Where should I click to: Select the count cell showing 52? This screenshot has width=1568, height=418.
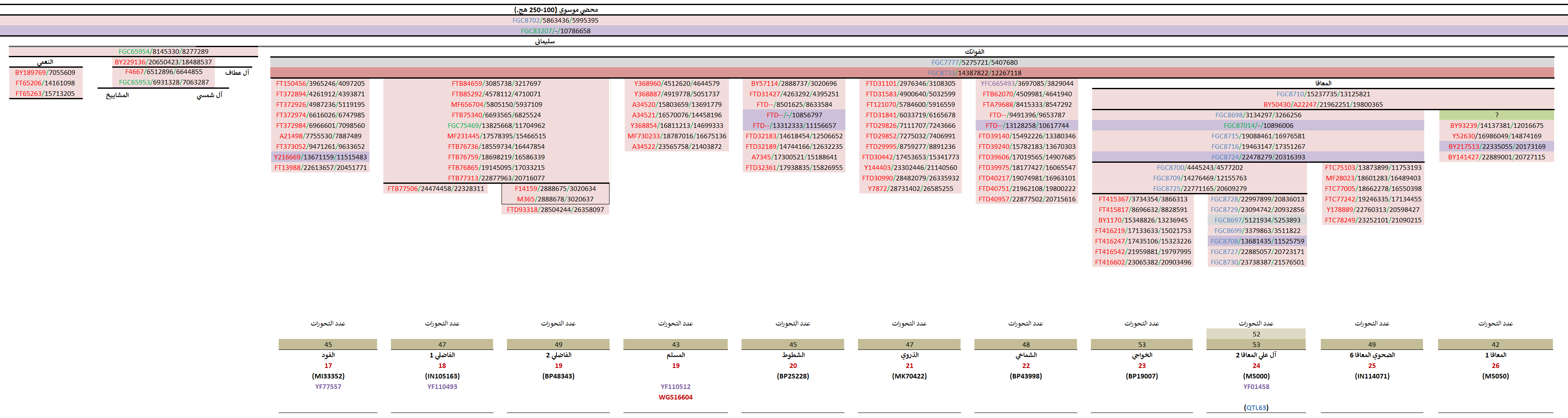tap(1256, 334)
